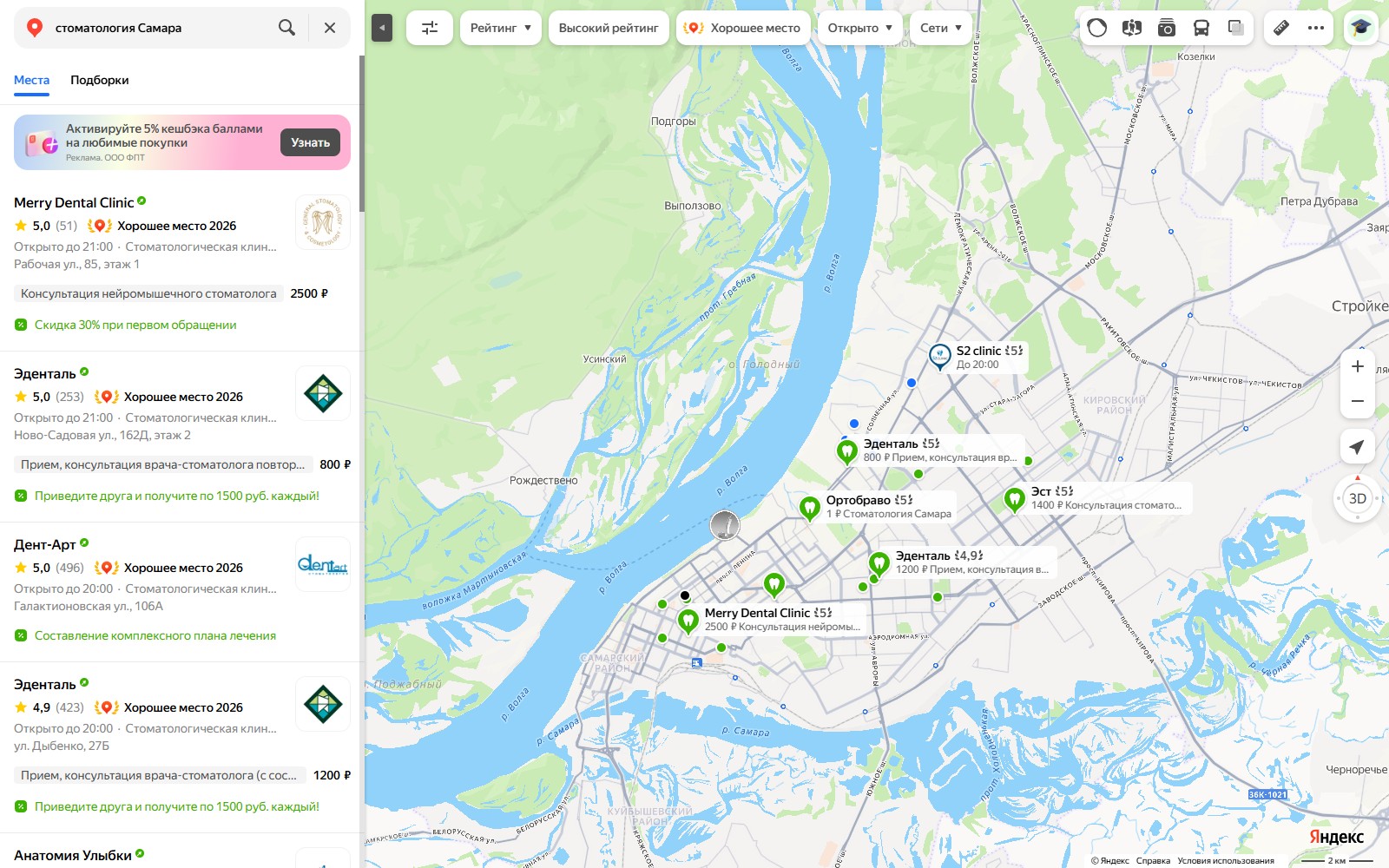Click address ул. Дыбенко, 27Б

(62, 746)
